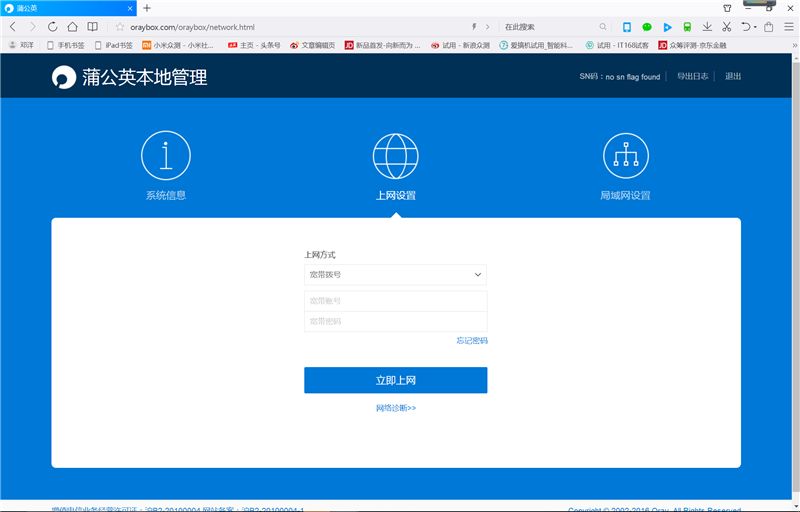Click the green train ticket toolbar icon

[x=687, y=27]
